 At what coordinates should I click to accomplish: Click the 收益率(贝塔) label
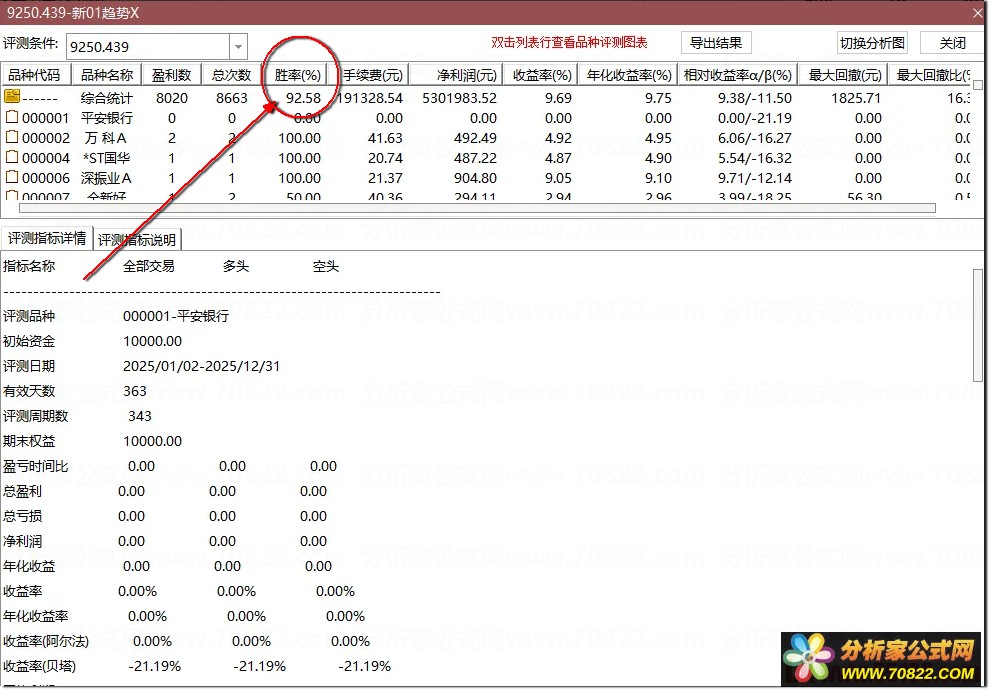[x=39, y=666]
